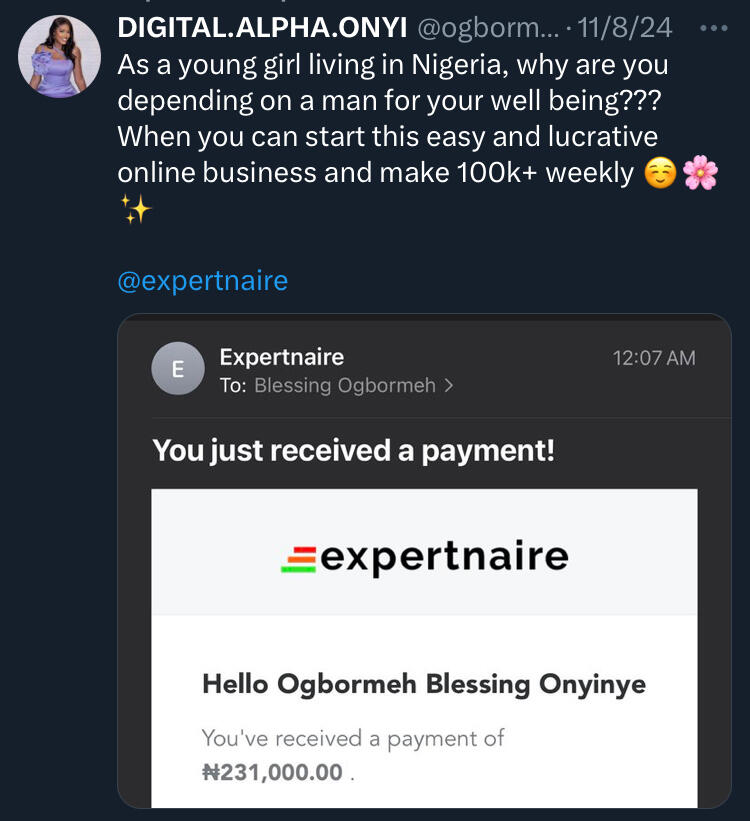Click the "You just received a payment!" subject

[x=353, y=450]
